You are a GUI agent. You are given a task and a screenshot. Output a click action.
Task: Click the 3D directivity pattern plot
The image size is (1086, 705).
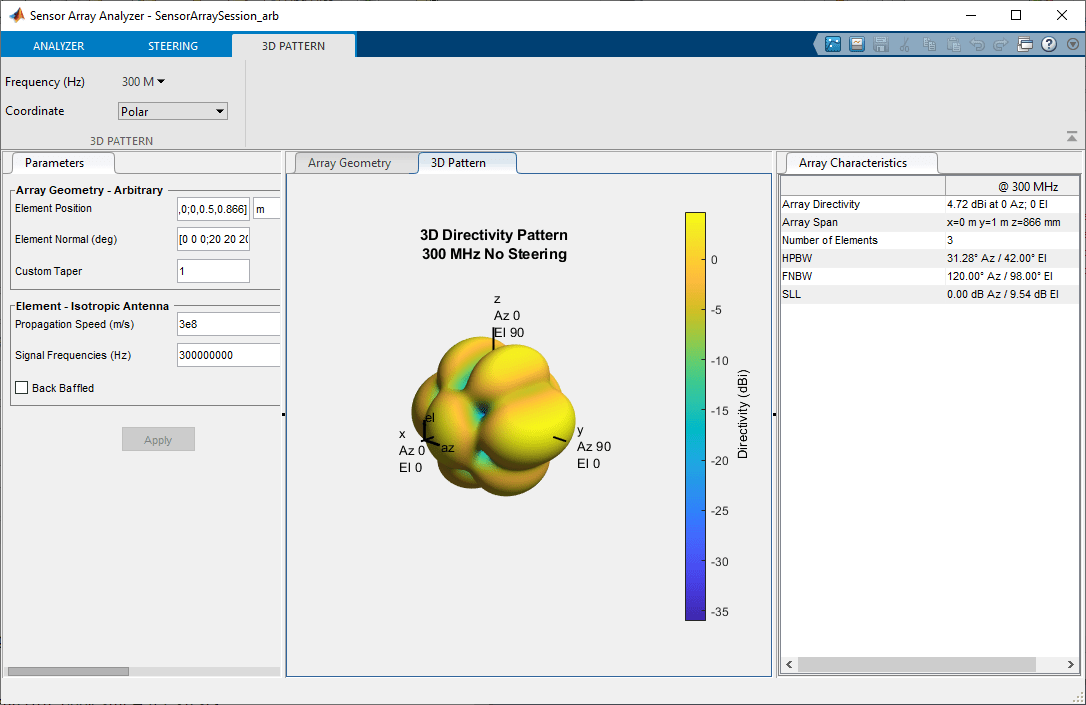(x=493, y=416)
